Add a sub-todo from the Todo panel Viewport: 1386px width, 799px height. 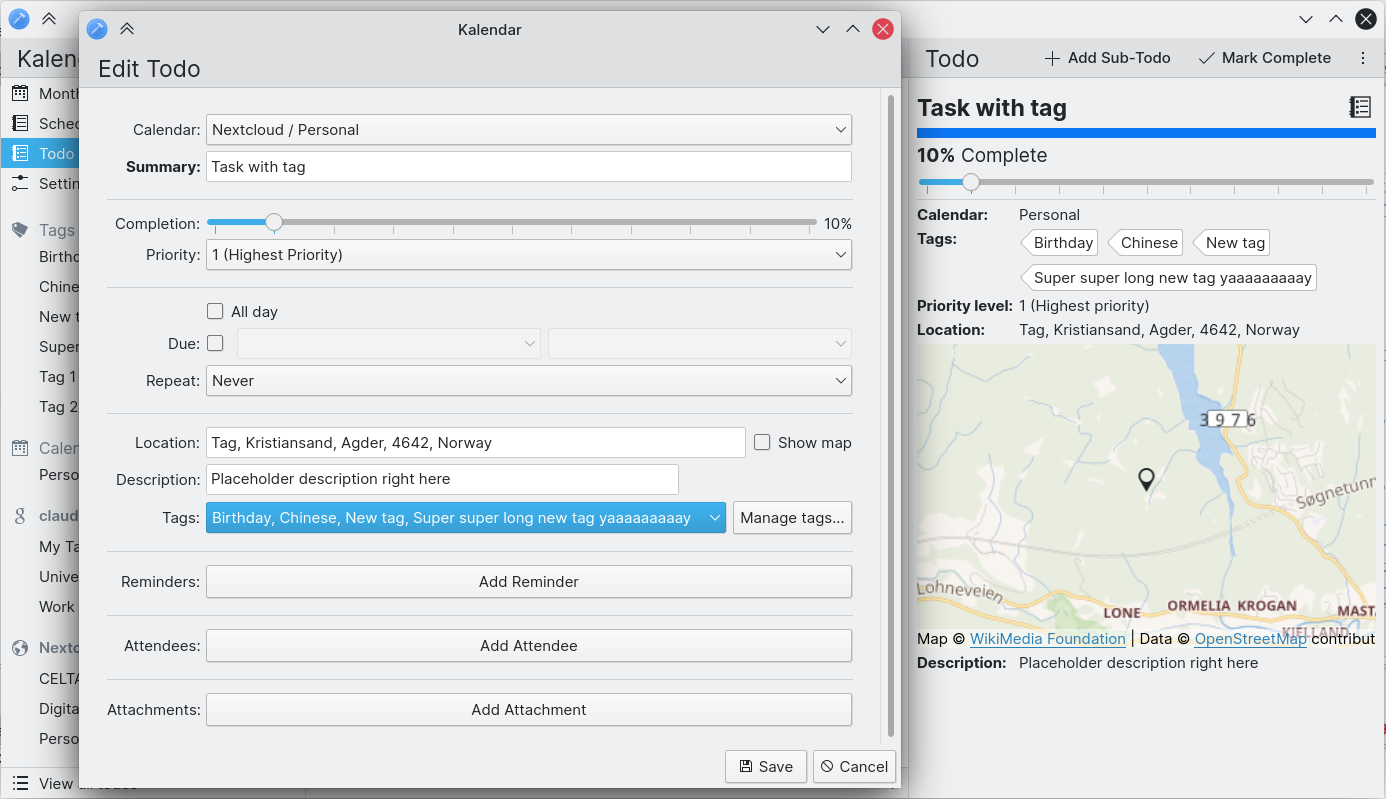[1107, 58]
